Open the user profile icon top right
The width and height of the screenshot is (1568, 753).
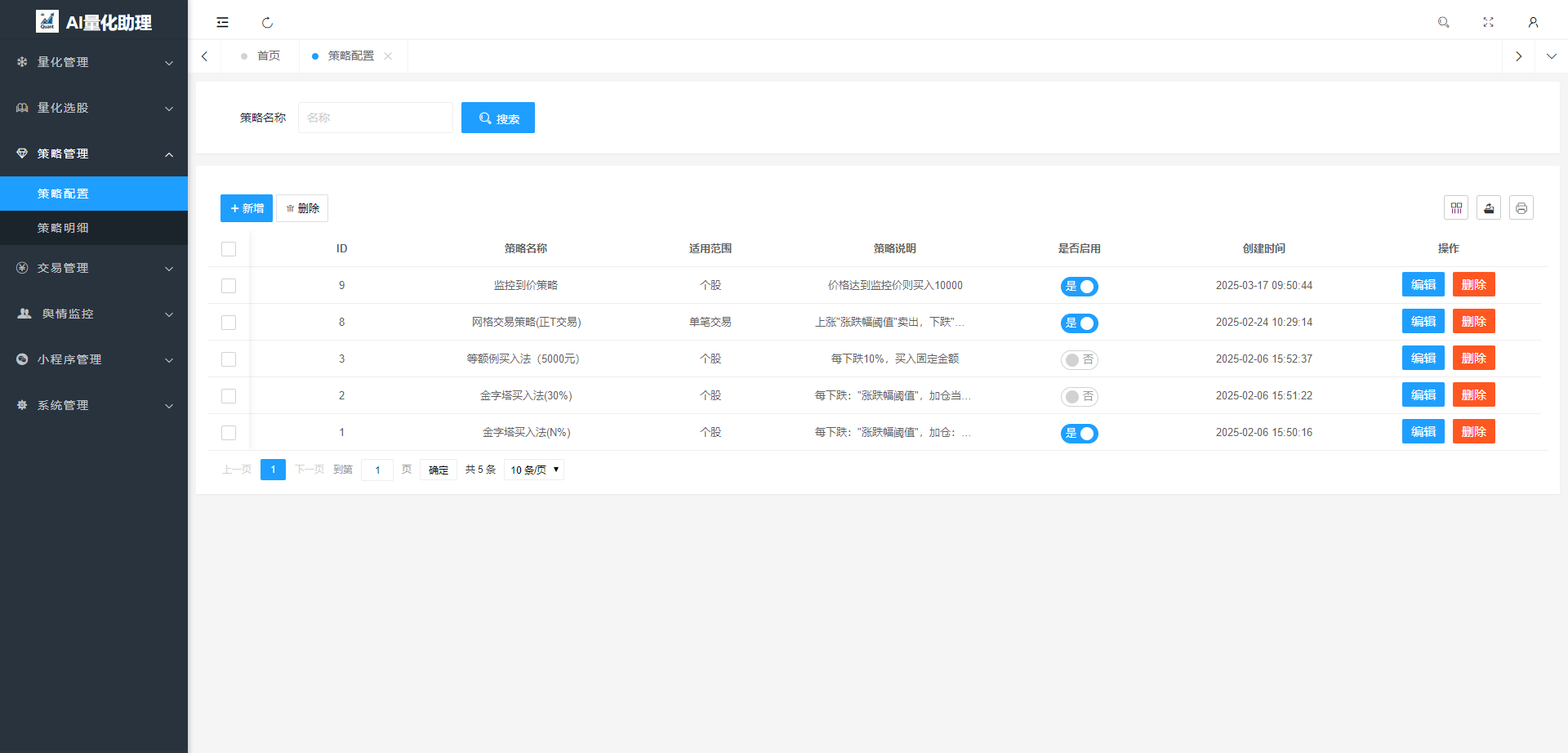tap(1533, 22)
